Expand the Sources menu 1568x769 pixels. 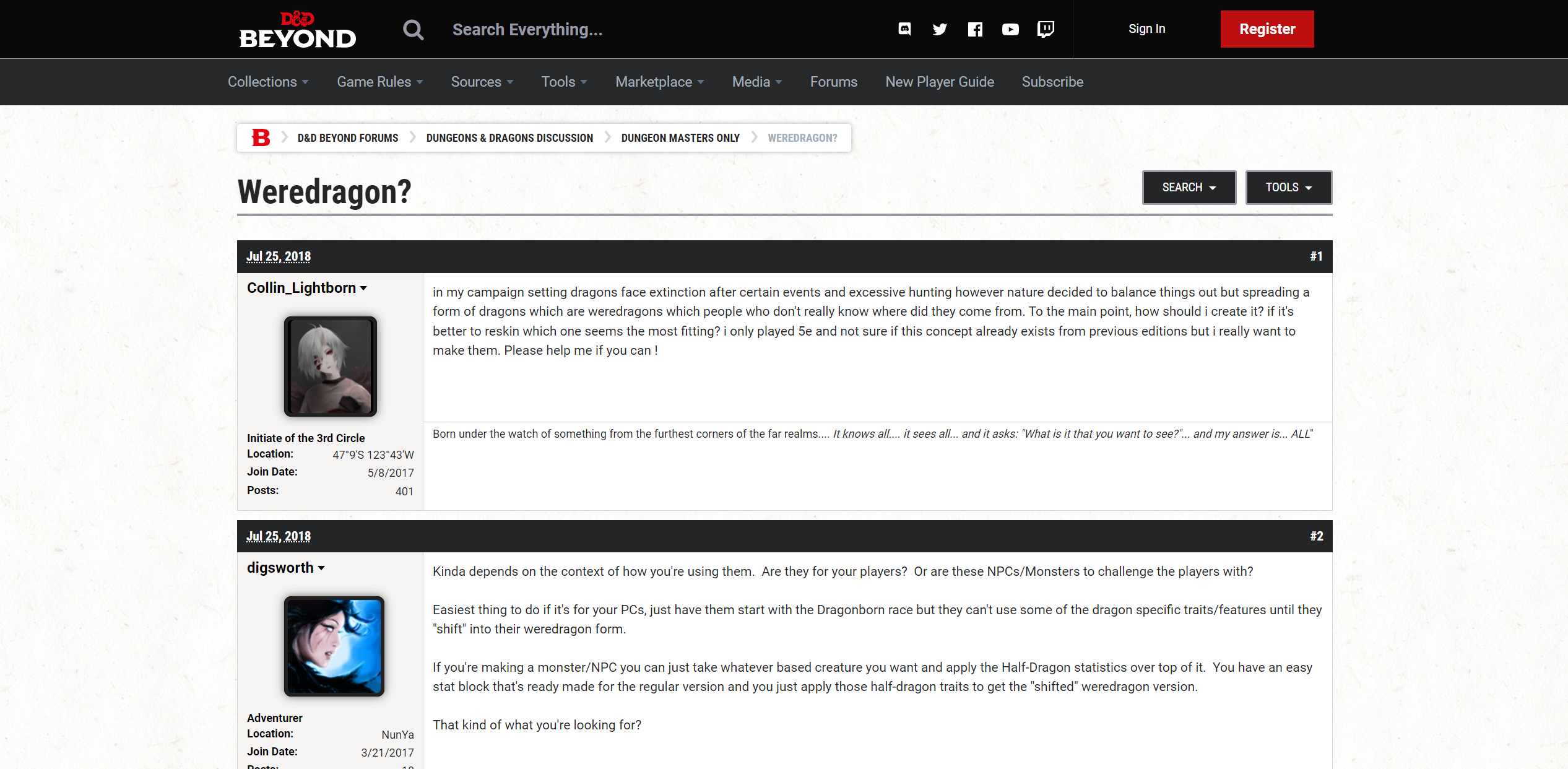[x=482, y=82]
